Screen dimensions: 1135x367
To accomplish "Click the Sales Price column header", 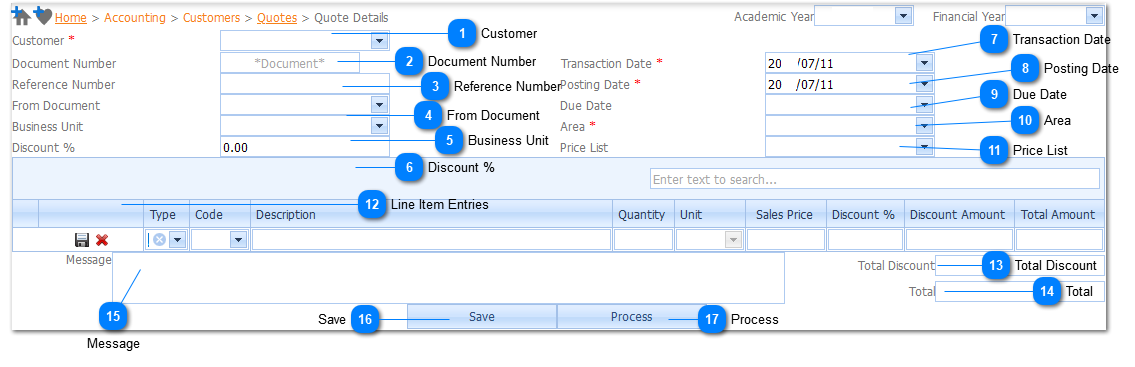I will (785, 214).
